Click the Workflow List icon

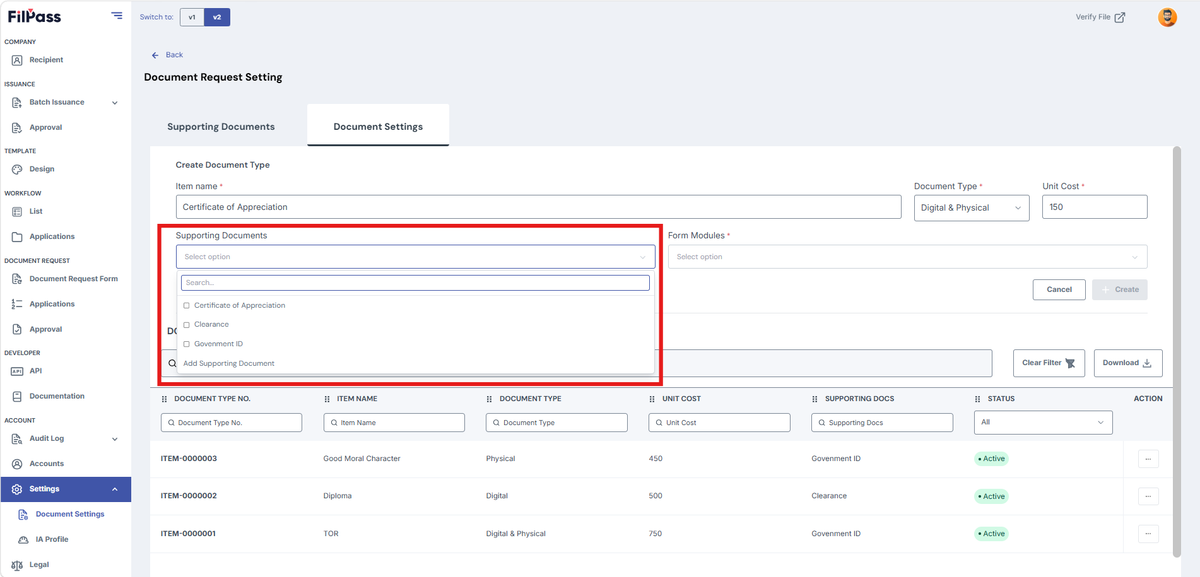[x=17, y=211]
